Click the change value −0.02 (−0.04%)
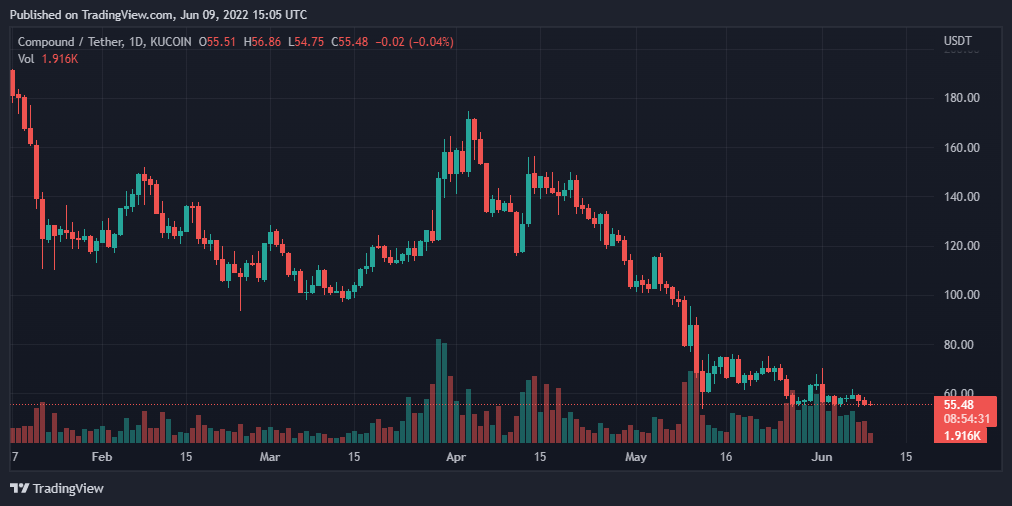Image resolution: width=1012 pixels, height=506 pixels. click(x=413, y=42)
